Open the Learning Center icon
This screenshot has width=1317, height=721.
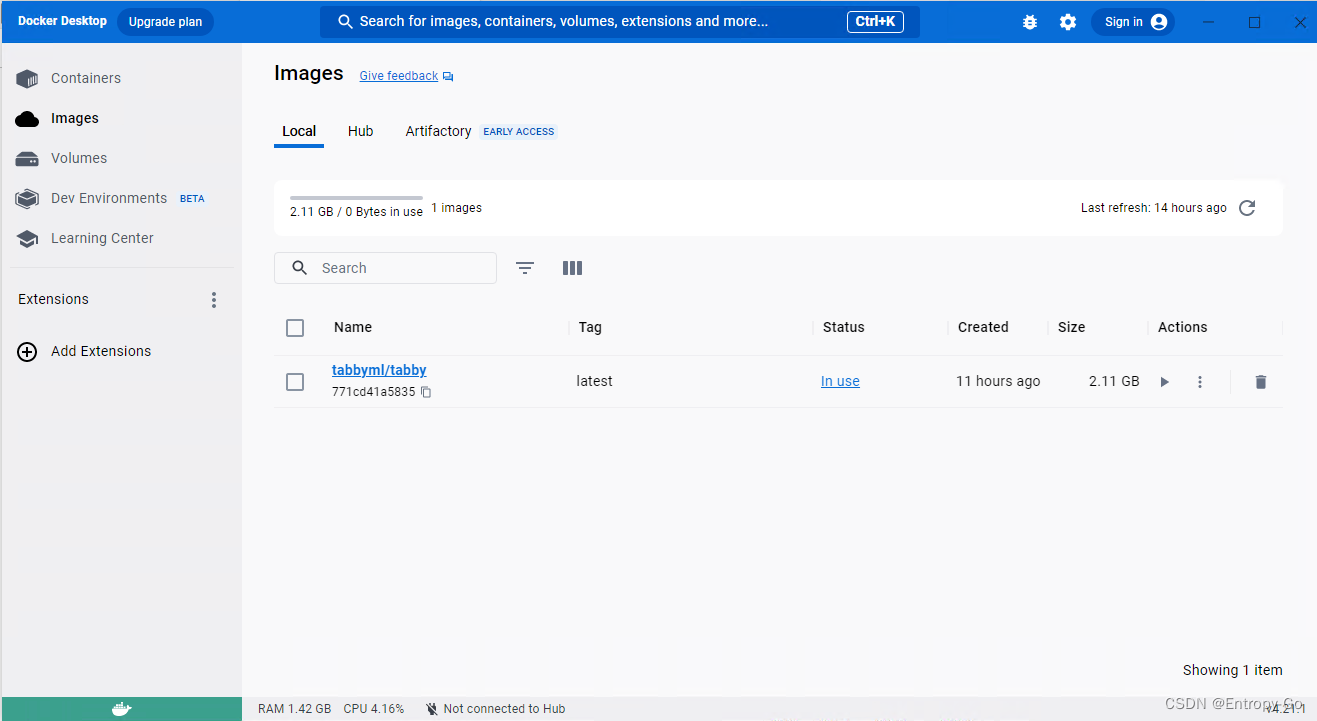pyautogui.click(x=27, y=238)
